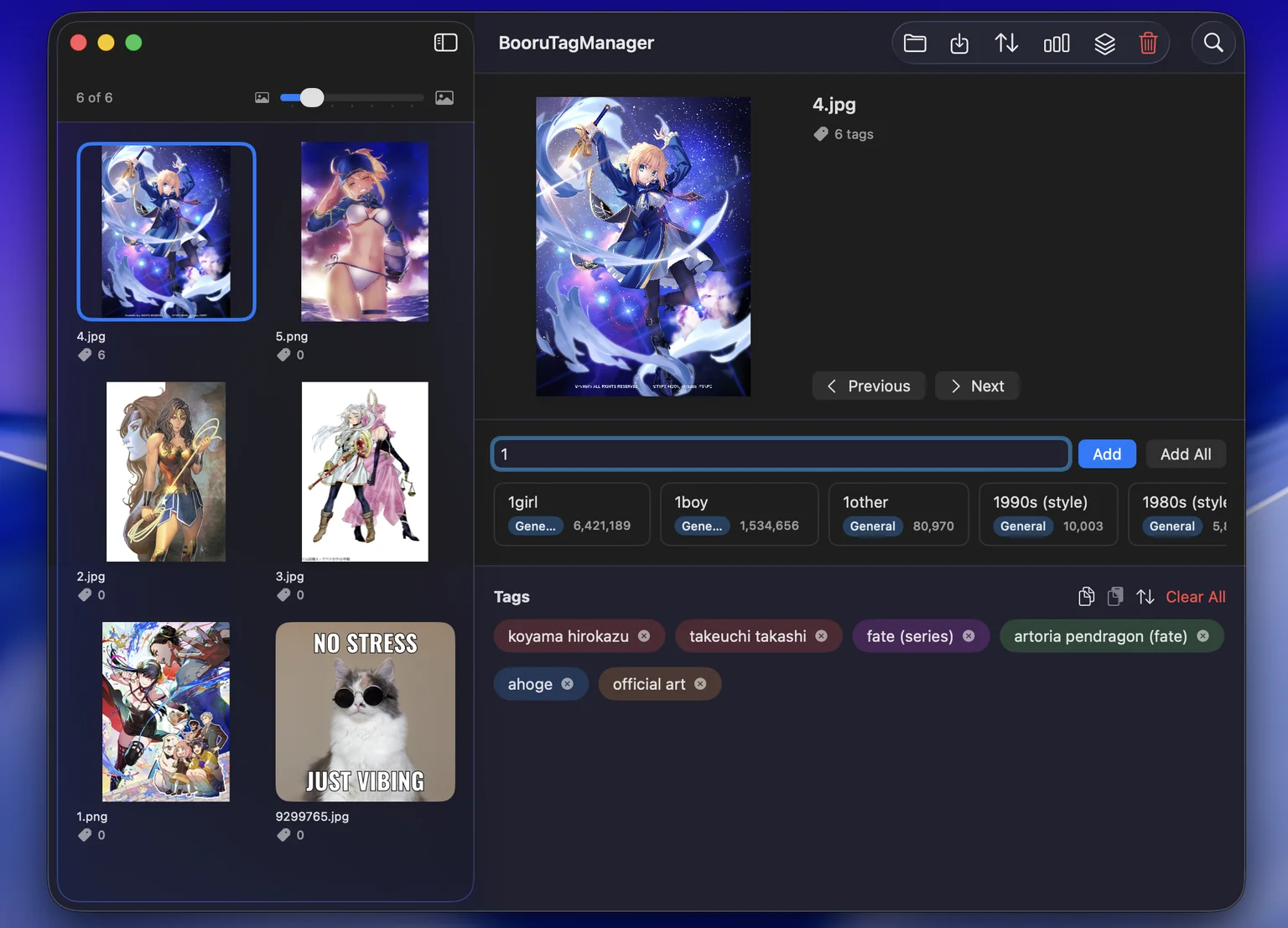Click the sort arrows icon in the Tags header
This screenshot has width=1288, height=928.
click(x=1145, y=597)
